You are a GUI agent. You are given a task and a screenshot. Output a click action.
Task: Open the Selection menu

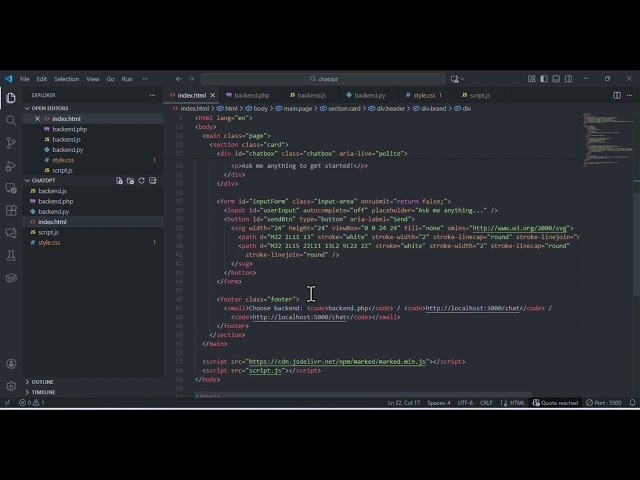pyautogui.click(x=66, y=78)
